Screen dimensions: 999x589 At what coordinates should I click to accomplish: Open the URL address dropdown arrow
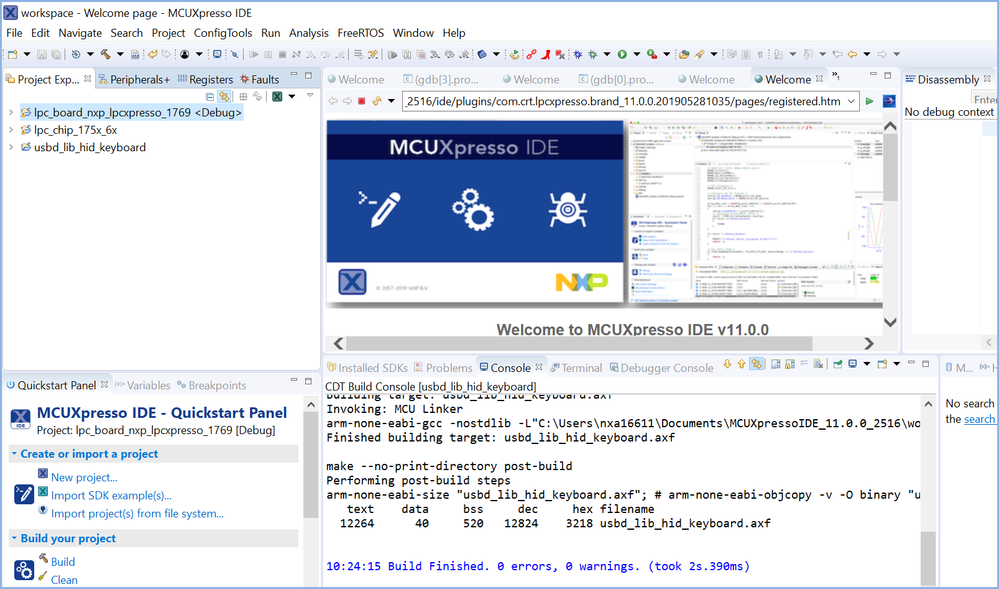click(x=851, y=101)
